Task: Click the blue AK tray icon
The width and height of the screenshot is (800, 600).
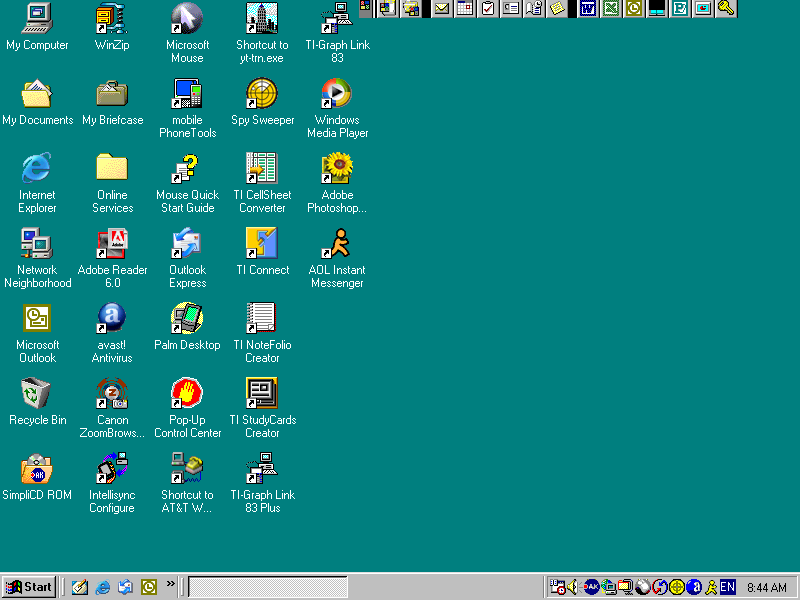Action: (591, 587)
